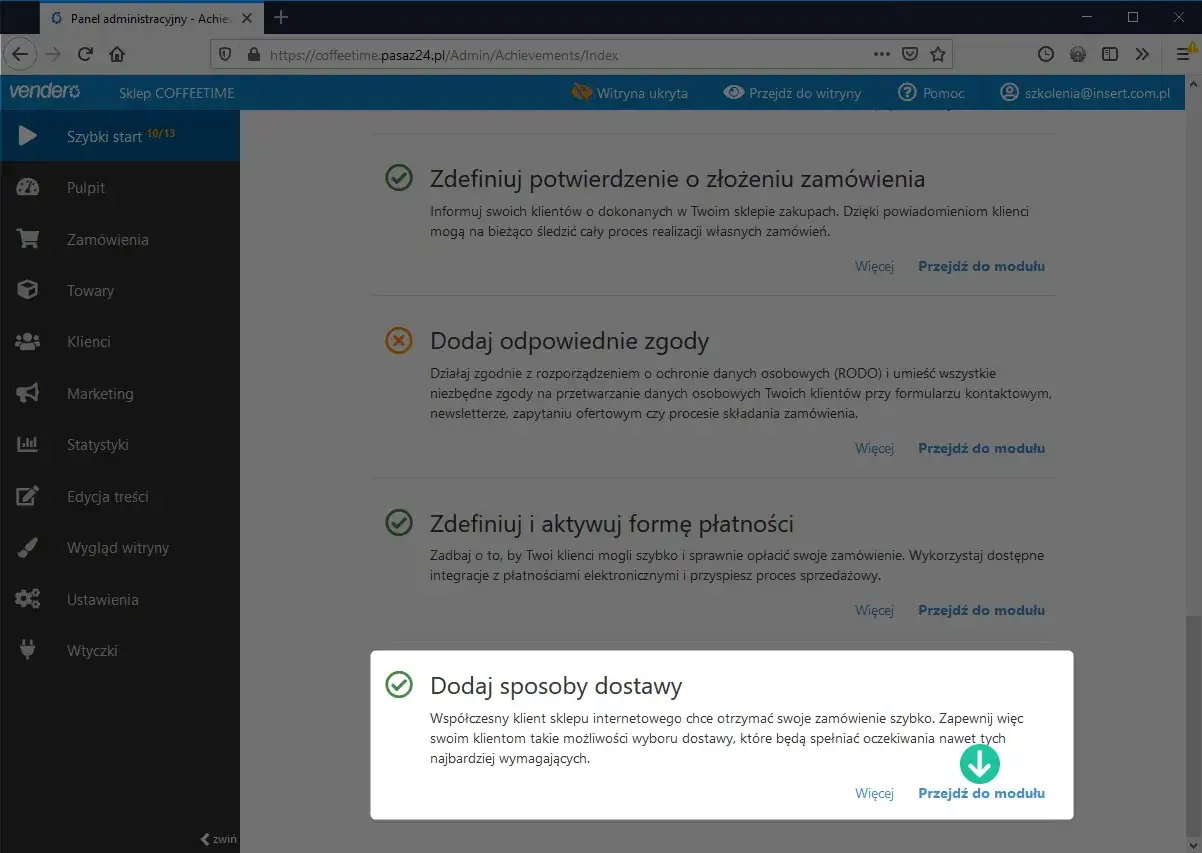Click Dodaj odpowiednie zgody heading
Viewport: 1202px width, 853px height.
pyautogui.click(x=569, y=342)
